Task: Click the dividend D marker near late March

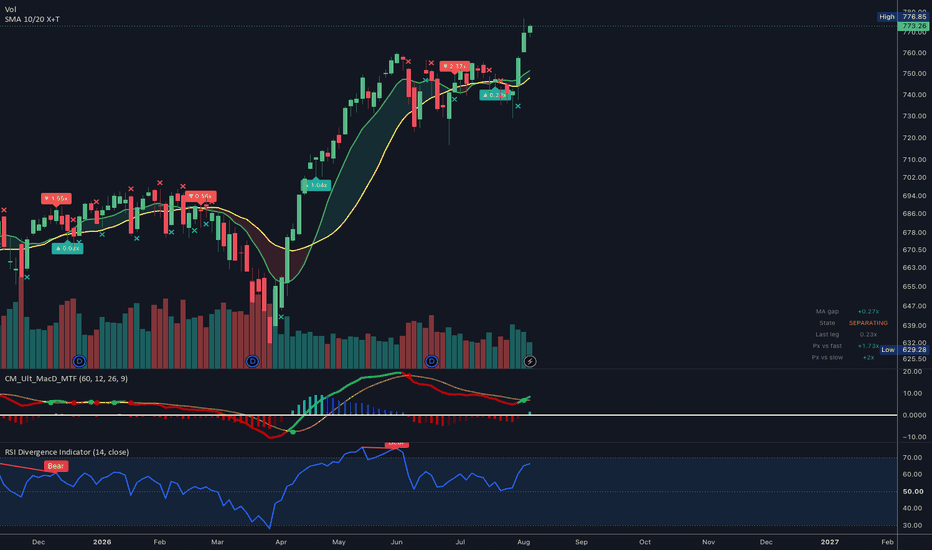Action: (253, 361)
